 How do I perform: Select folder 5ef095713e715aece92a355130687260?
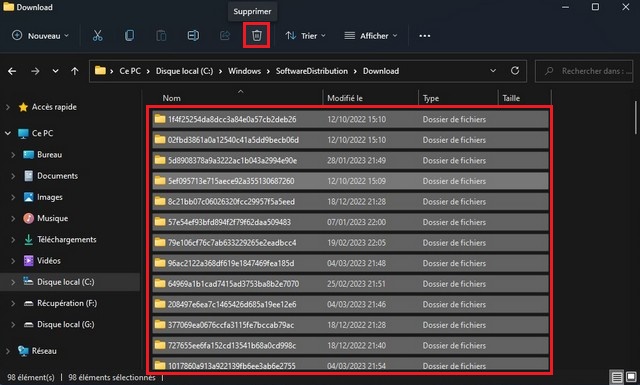tap(350, 181)
